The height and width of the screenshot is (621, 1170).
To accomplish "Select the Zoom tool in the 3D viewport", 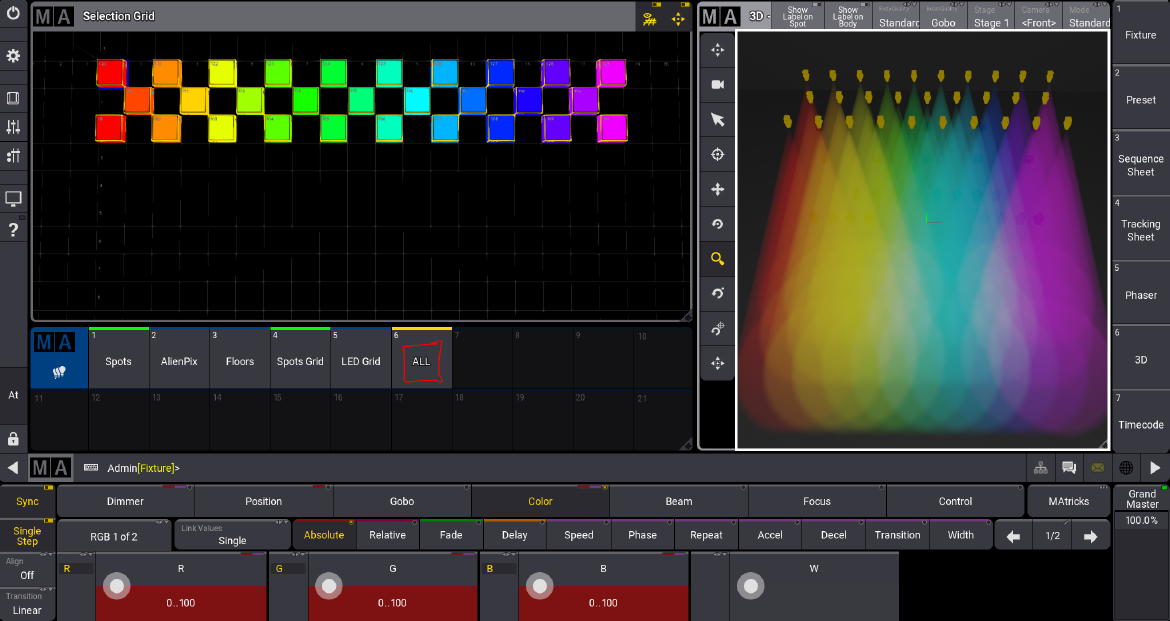I will point(716,258).
